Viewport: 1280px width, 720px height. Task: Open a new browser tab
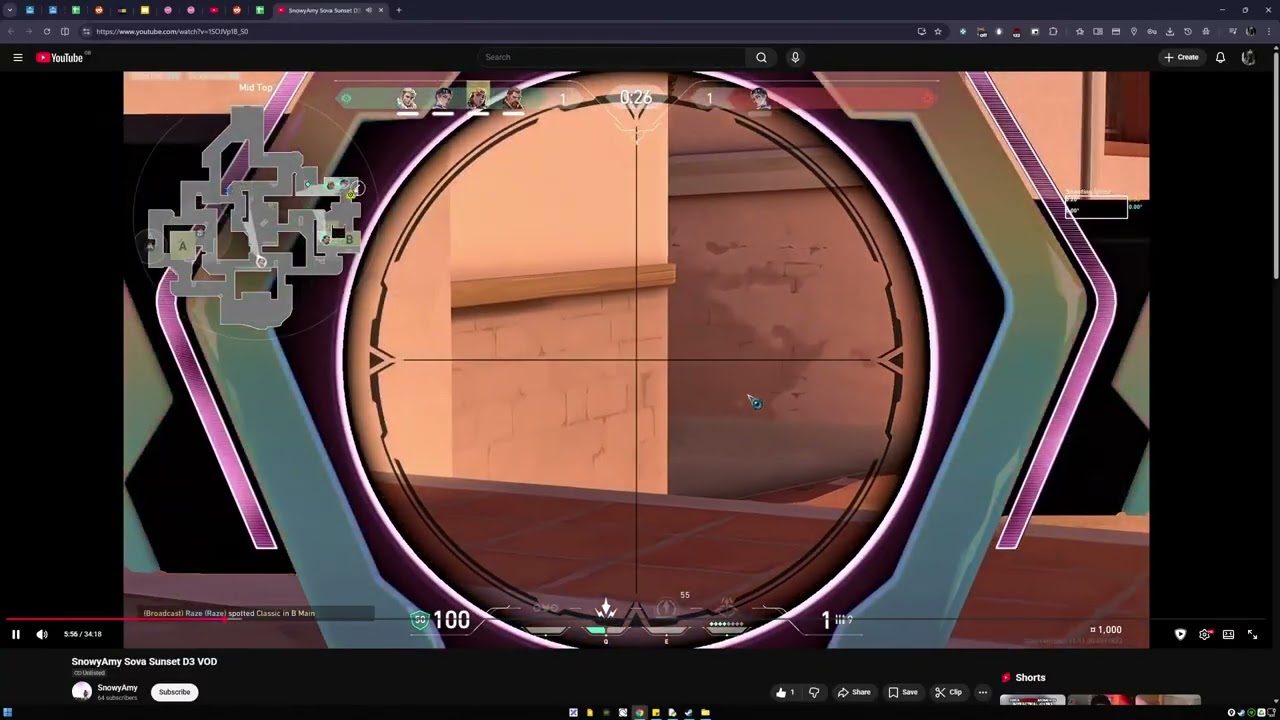pos(399,10)
